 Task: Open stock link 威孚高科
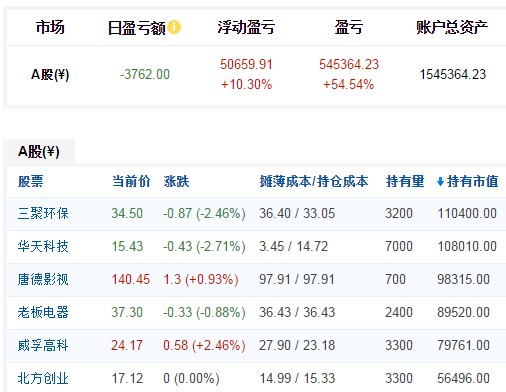[43, 345]
